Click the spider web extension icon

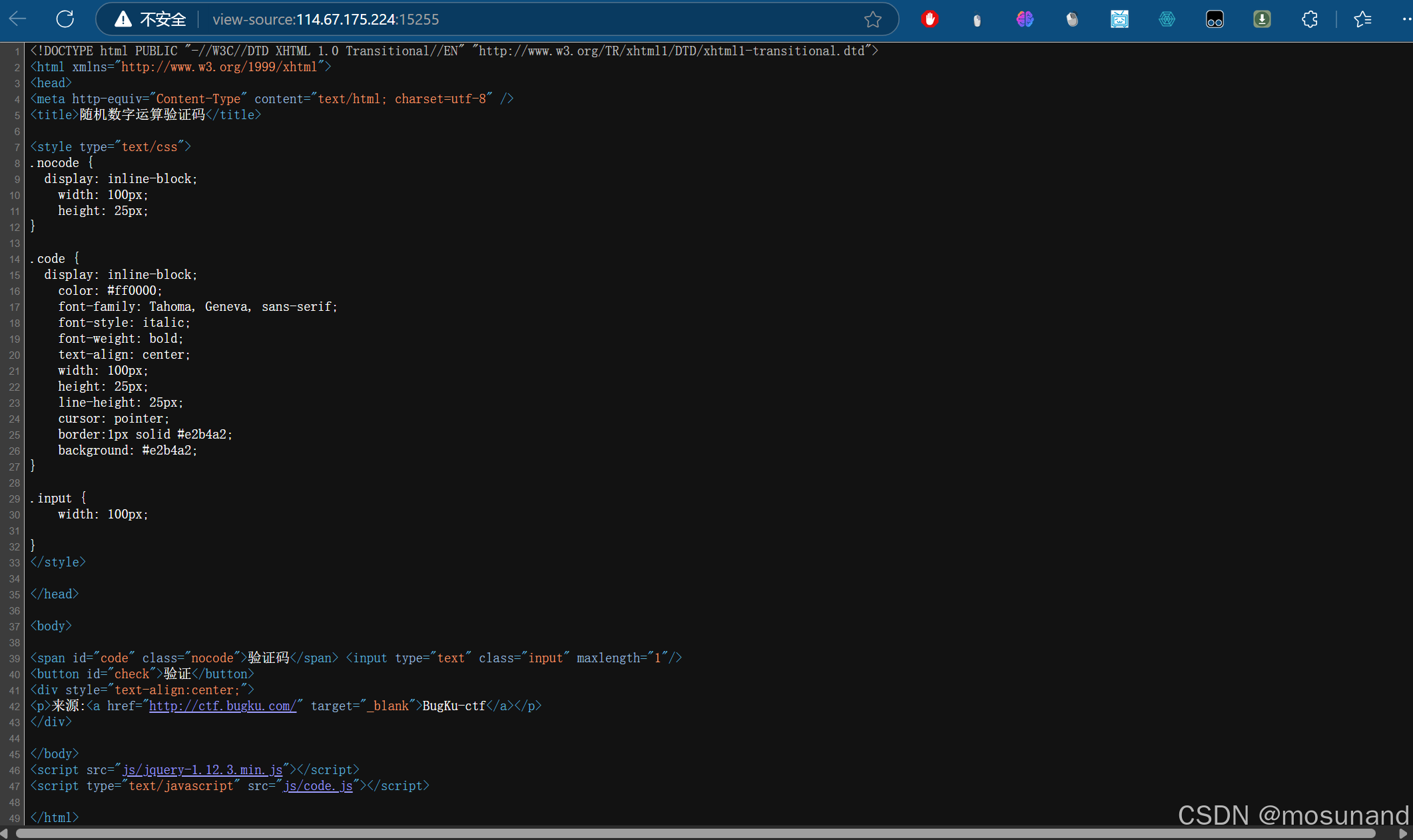(1167, 19)
